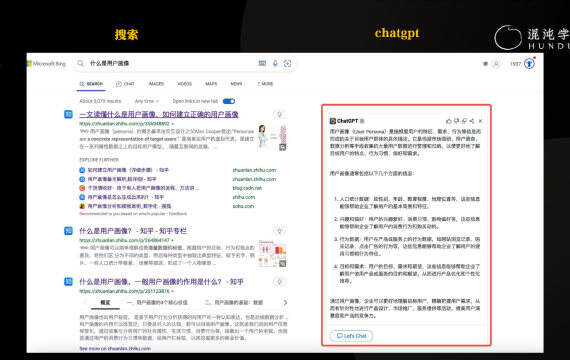Viewport: 570px width, 360px height.
Task: Click Zhihu favicon beside third search result
Action: click(x=68, y=281)
